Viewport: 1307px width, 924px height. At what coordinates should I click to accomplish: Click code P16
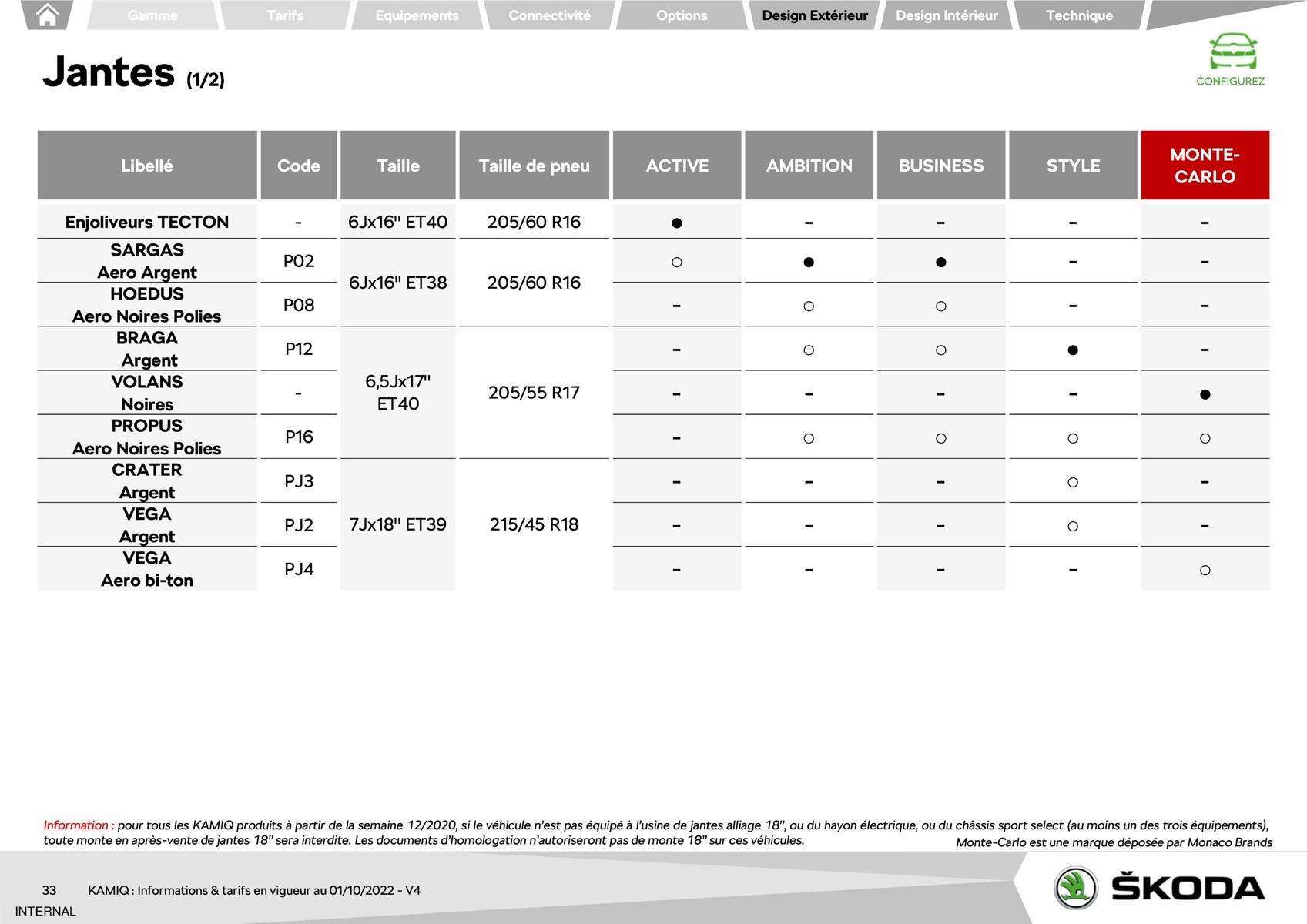[x=299, y=437]
